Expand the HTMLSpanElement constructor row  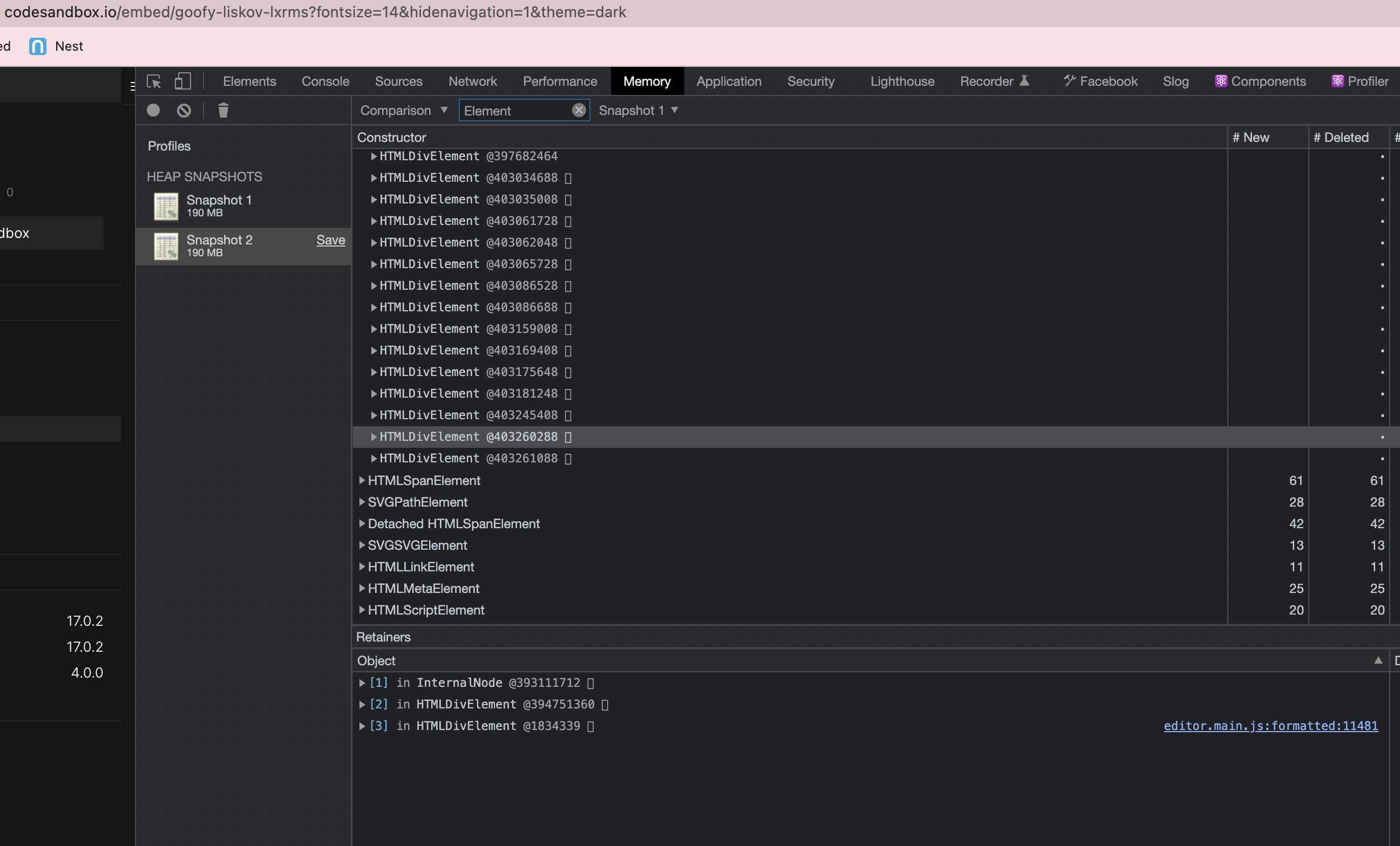click(x=362, y=481)
